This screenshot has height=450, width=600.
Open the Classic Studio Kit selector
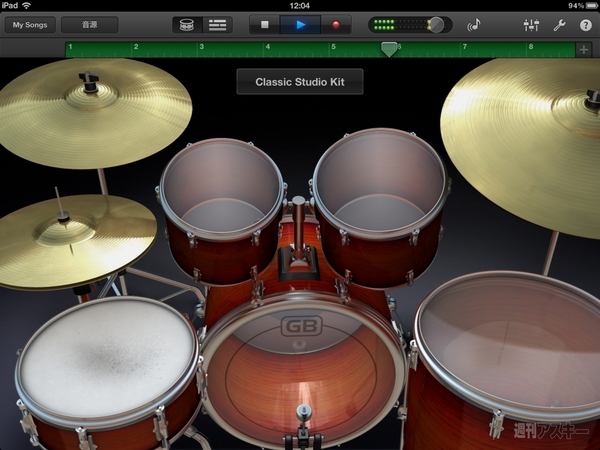300,82
